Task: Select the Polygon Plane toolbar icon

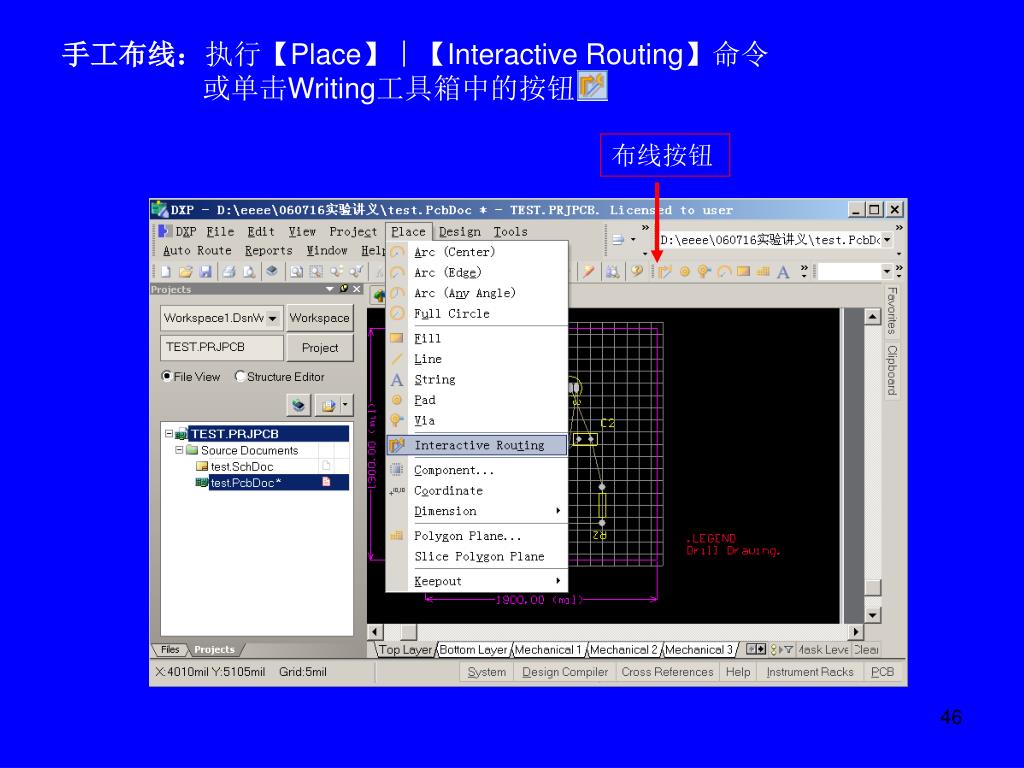Action: pos(763,272)
